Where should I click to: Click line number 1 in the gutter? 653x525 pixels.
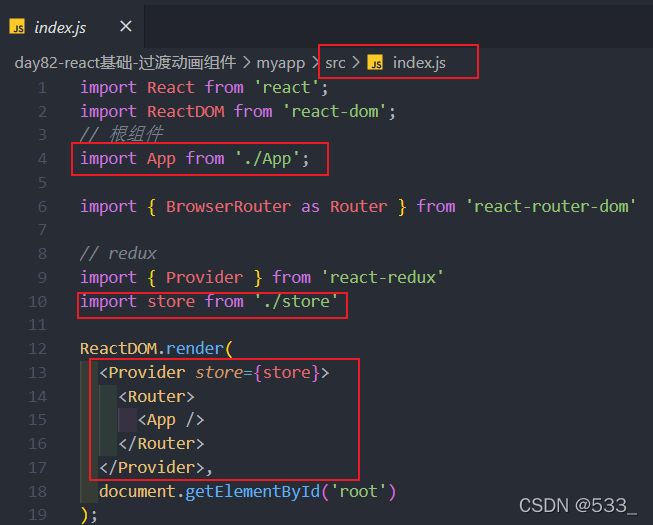coord(42,88)
